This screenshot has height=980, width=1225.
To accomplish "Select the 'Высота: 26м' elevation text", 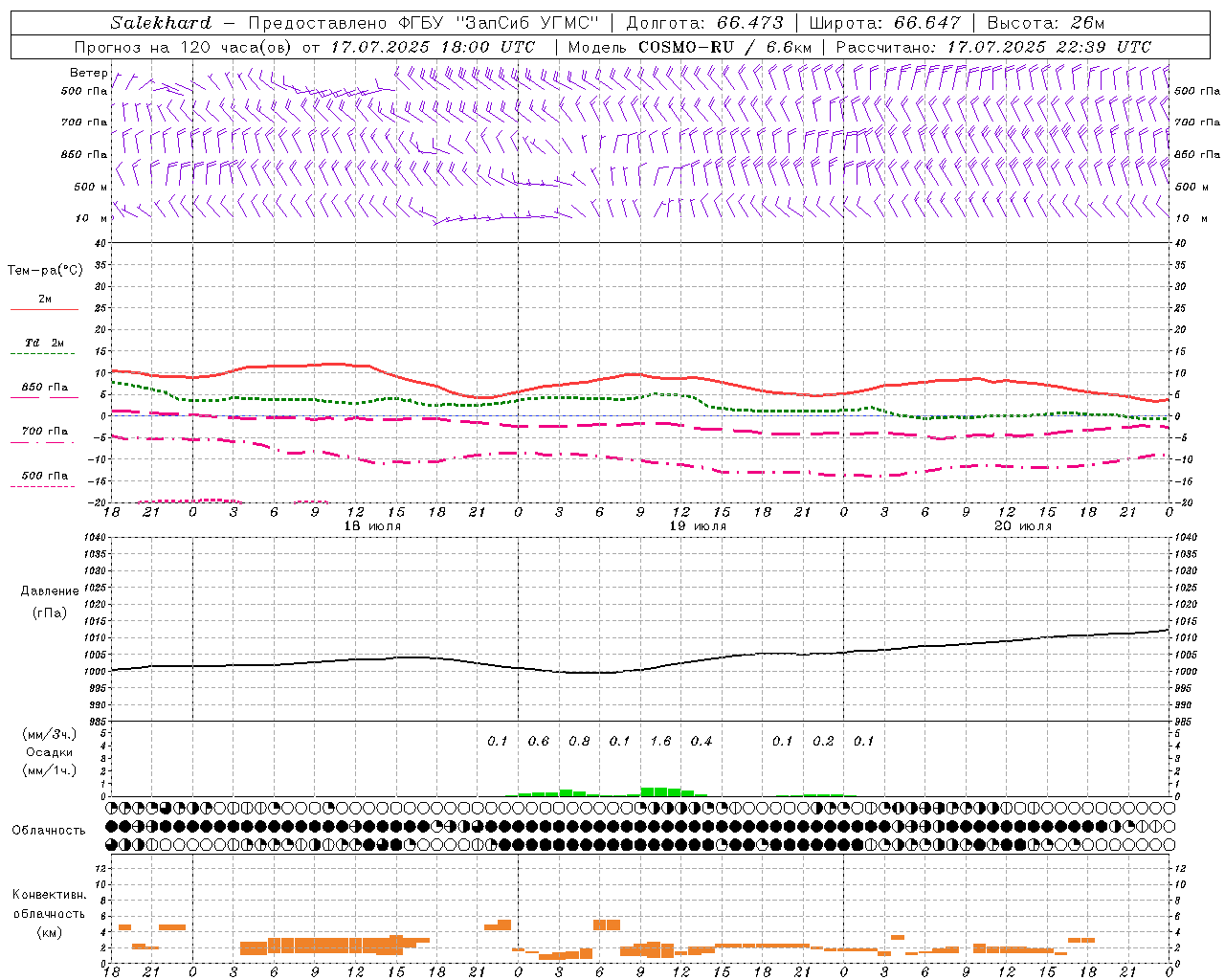I will (1048, 23).
